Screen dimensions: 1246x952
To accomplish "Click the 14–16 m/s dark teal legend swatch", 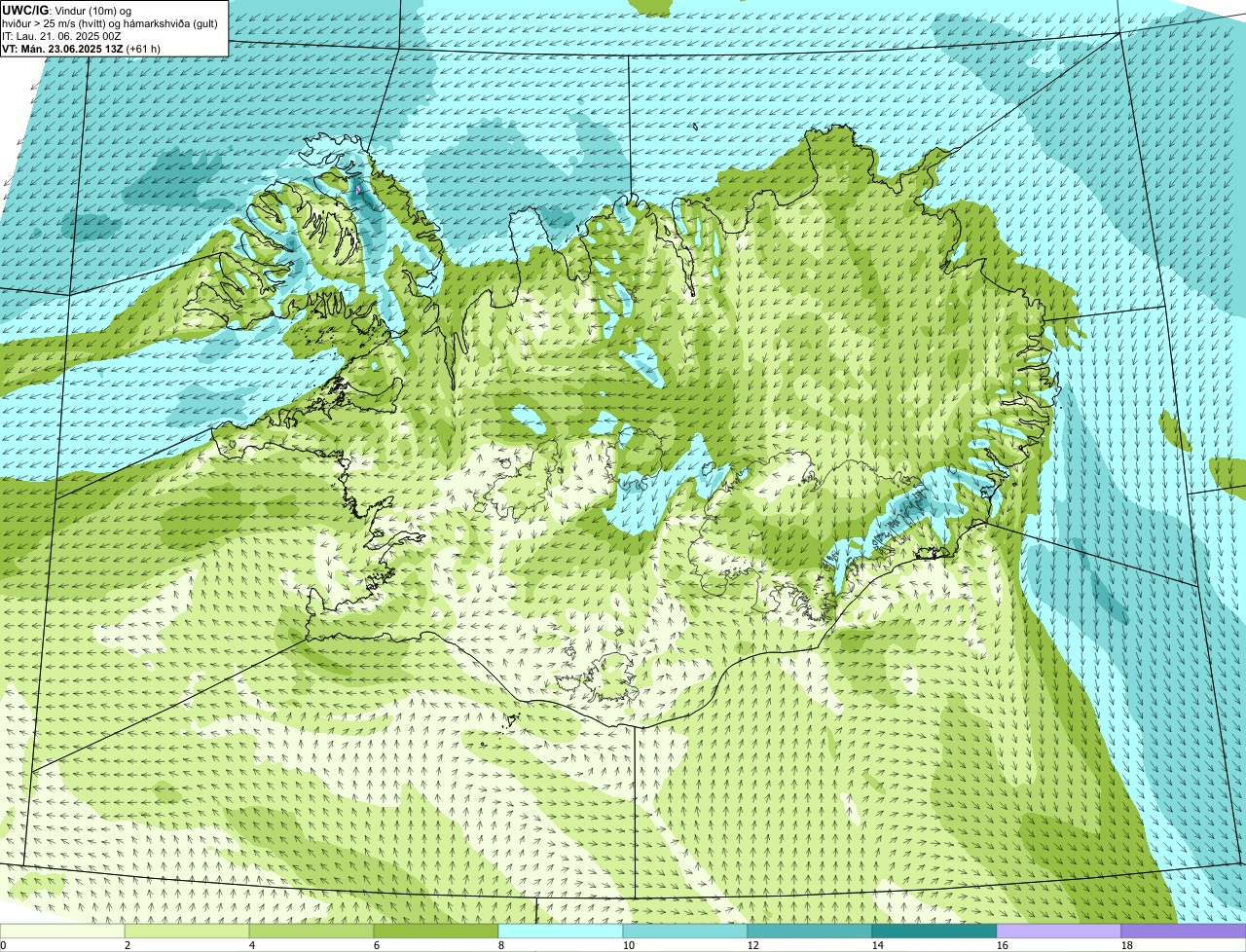I will pos(934,931).
